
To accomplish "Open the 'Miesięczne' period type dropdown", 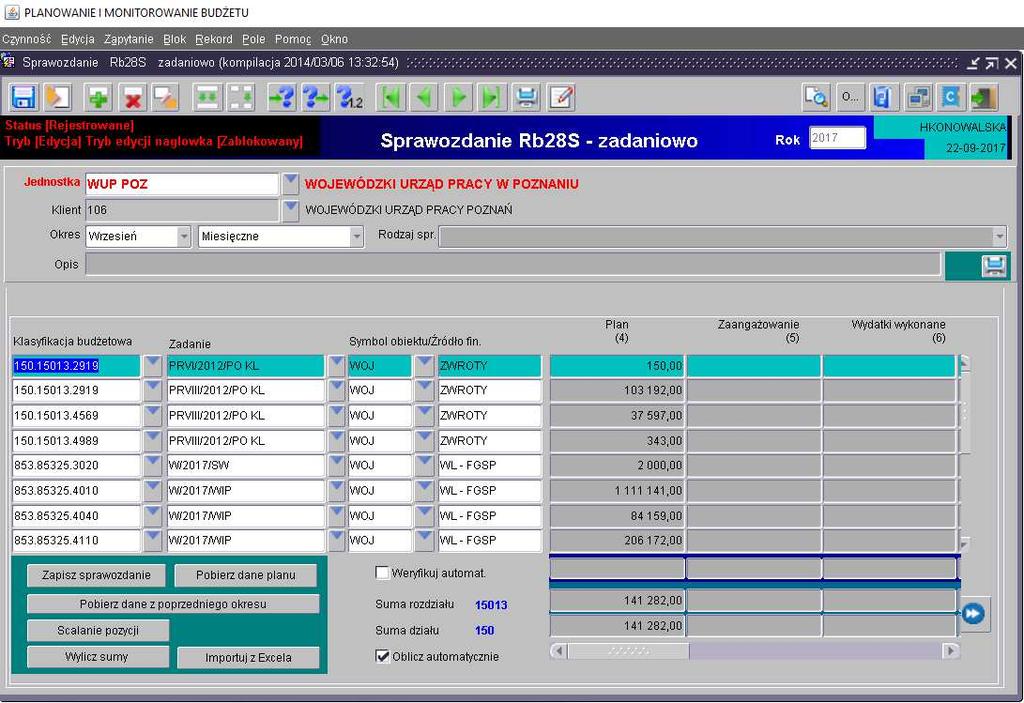I will [x=357, y=236].
